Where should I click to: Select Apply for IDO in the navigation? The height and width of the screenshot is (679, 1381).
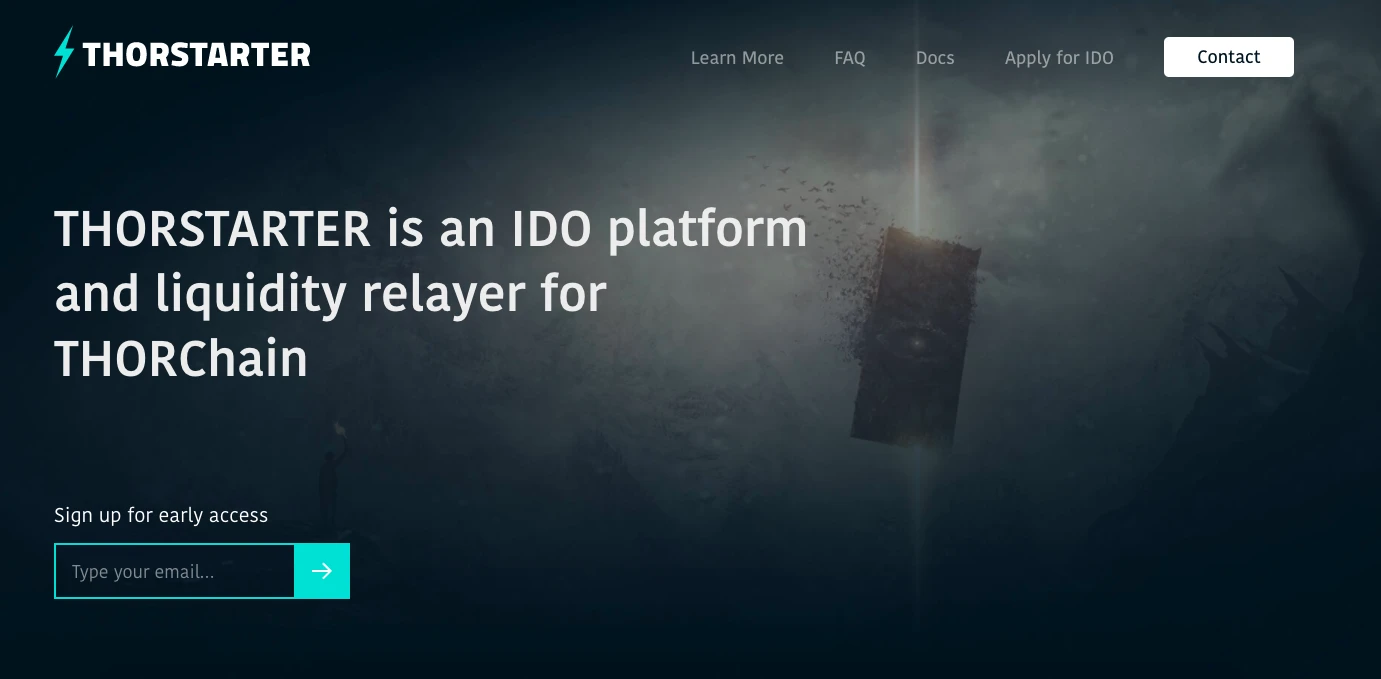1059,58
